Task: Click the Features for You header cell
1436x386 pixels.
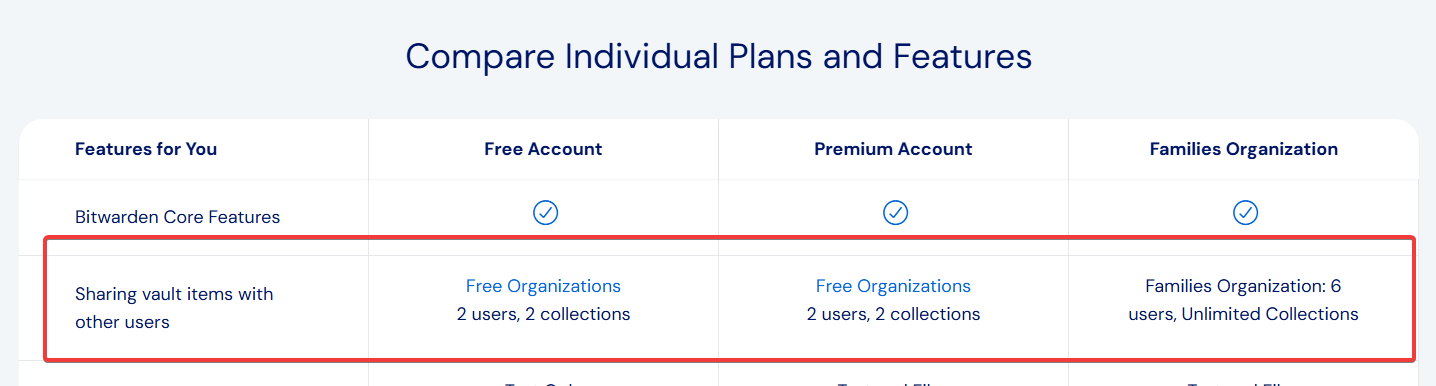Action: point(146,149)
